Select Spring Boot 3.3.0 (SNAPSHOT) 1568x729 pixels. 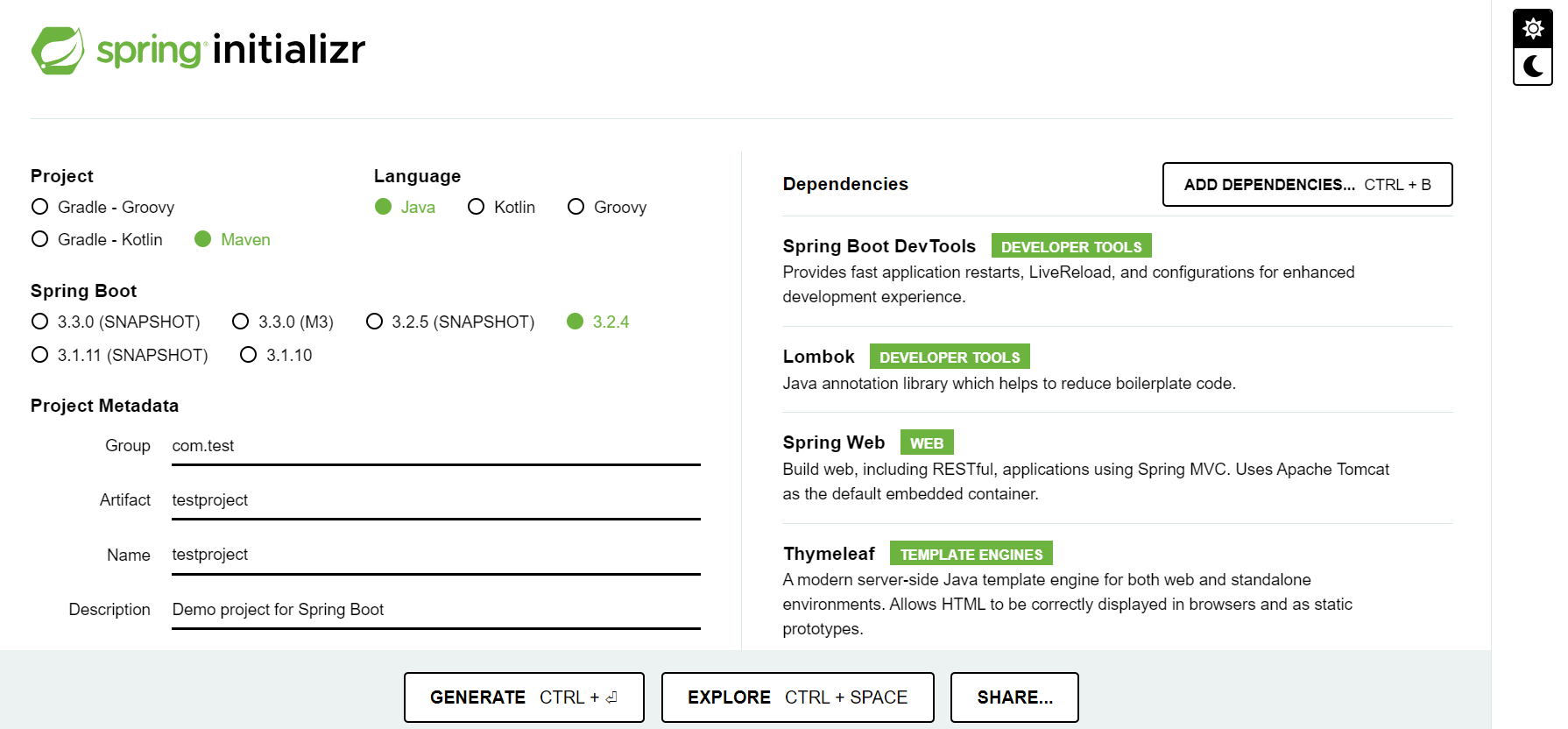click(116, 322)
